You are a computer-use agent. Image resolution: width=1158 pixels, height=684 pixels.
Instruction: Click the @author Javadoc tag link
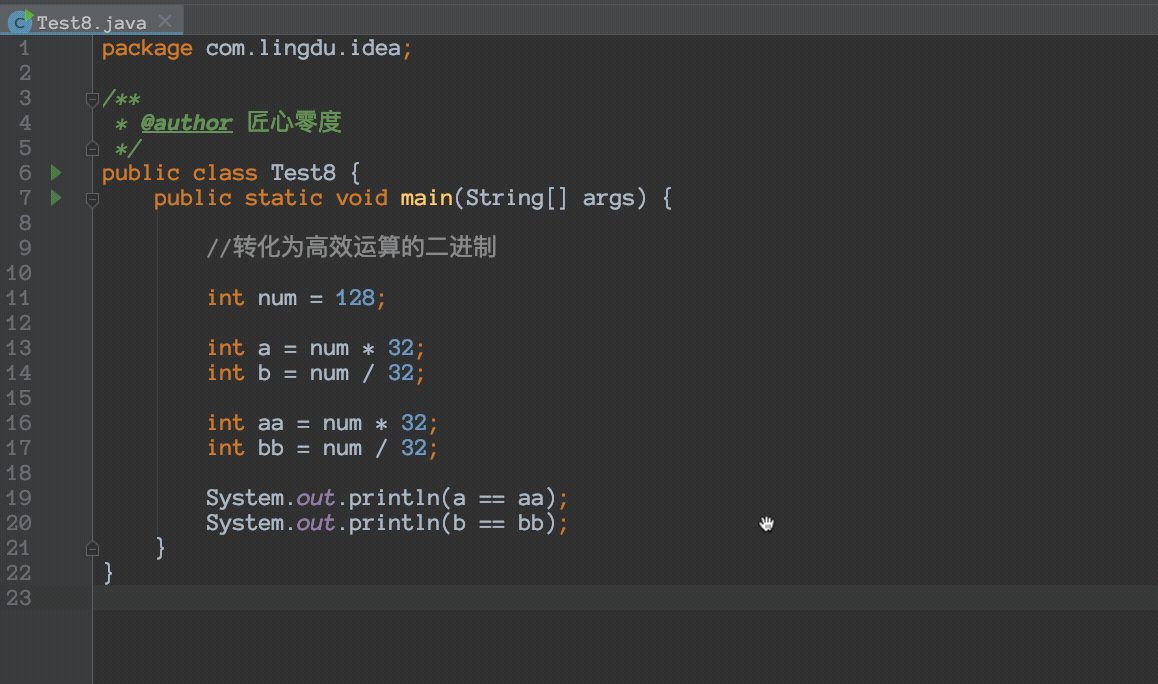(x=186, y=122)
